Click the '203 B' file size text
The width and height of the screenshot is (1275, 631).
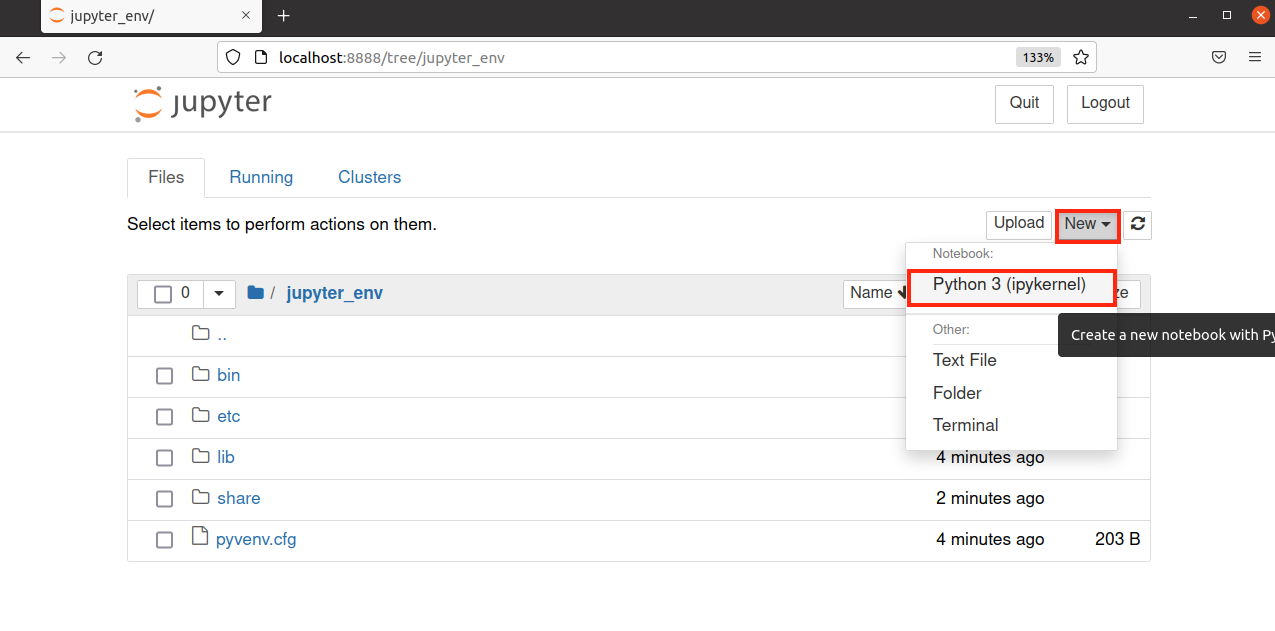pyautogui.click(x=1117, y=540)
